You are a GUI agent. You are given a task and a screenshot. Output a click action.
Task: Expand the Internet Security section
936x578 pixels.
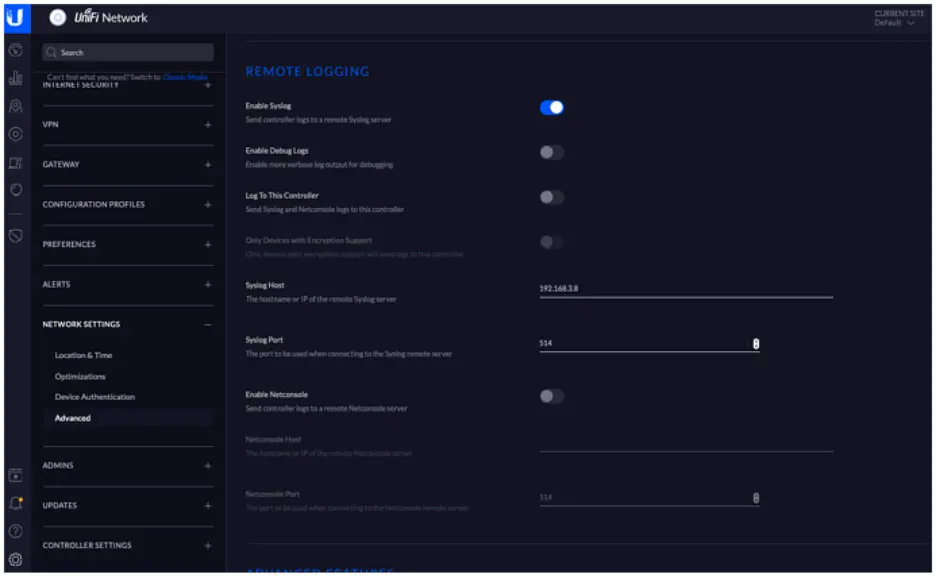pos(208,85)
